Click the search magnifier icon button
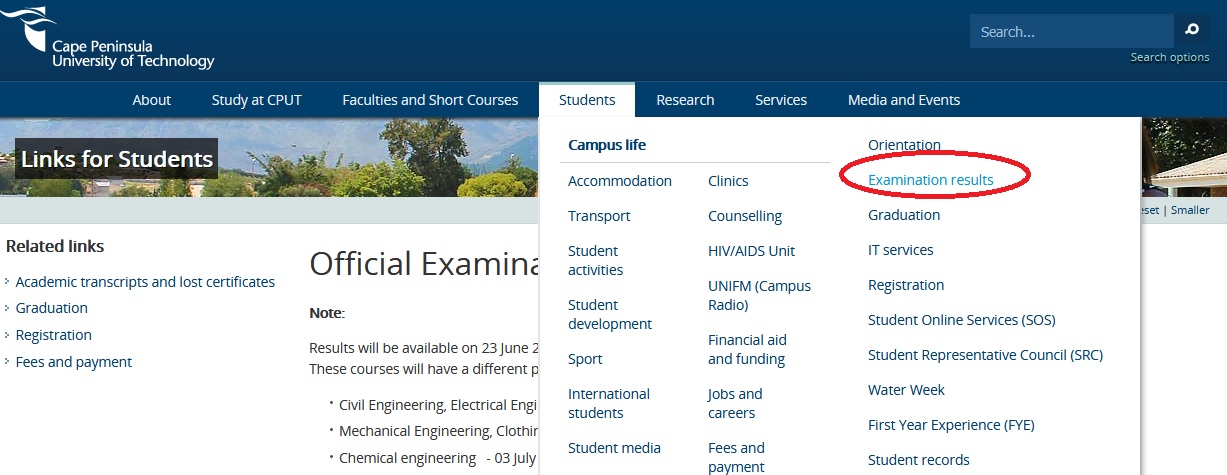The width and height of the screenshot is (1227, 475). 1191,31
